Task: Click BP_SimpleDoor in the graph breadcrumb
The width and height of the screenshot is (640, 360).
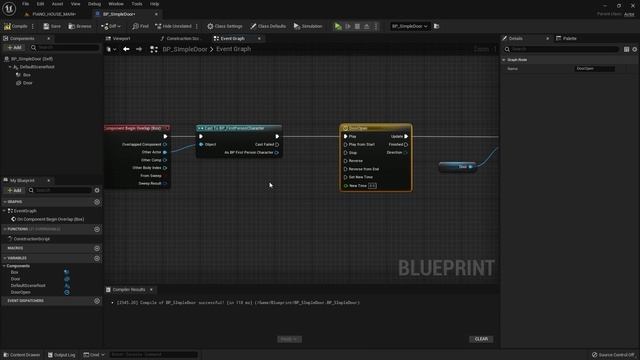Action: click(x=185, y=49)
